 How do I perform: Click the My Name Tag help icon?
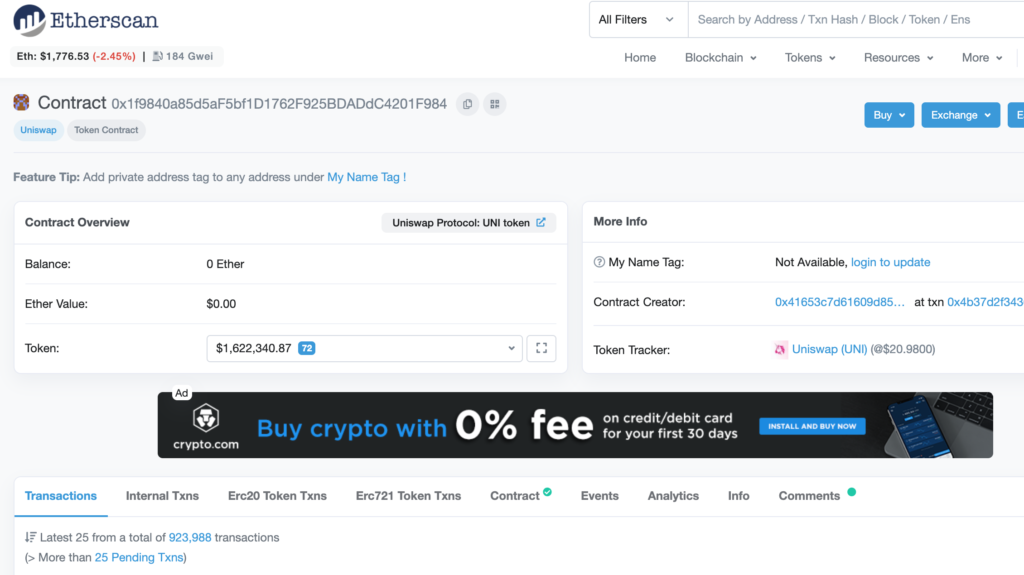tap(599, 262)
